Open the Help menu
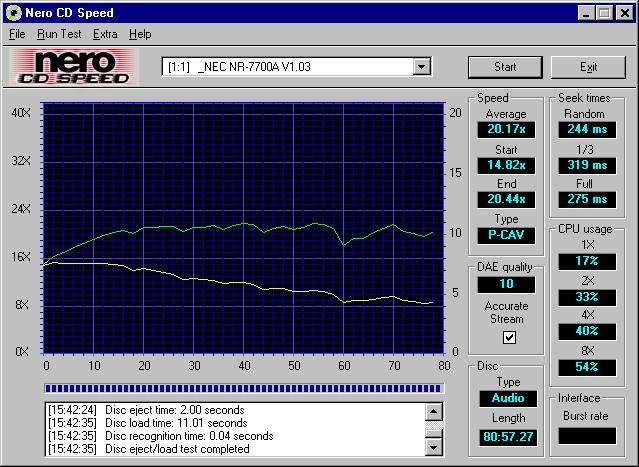This screenshot has width=639, height=467. [x=140, y=34]
